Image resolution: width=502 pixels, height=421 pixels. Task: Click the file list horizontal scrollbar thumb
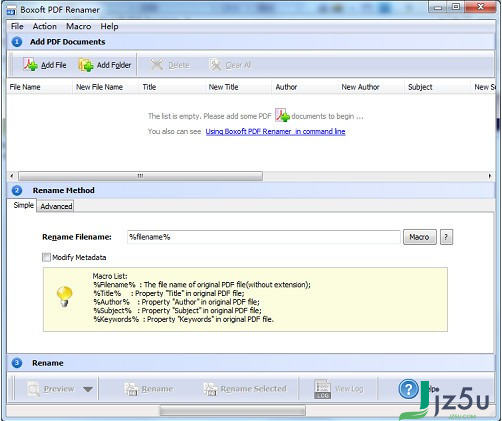(140, 176)
